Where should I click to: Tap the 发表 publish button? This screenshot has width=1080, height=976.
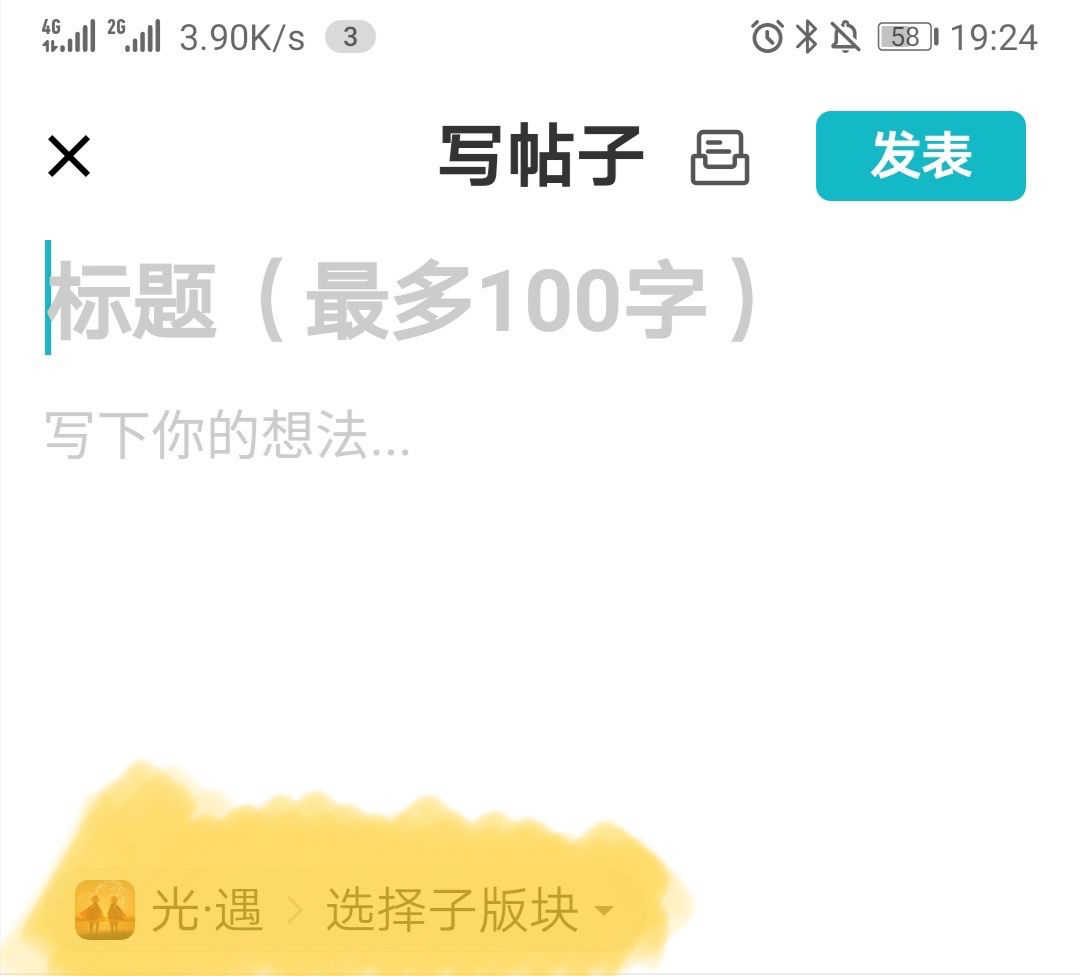point(921,156)
